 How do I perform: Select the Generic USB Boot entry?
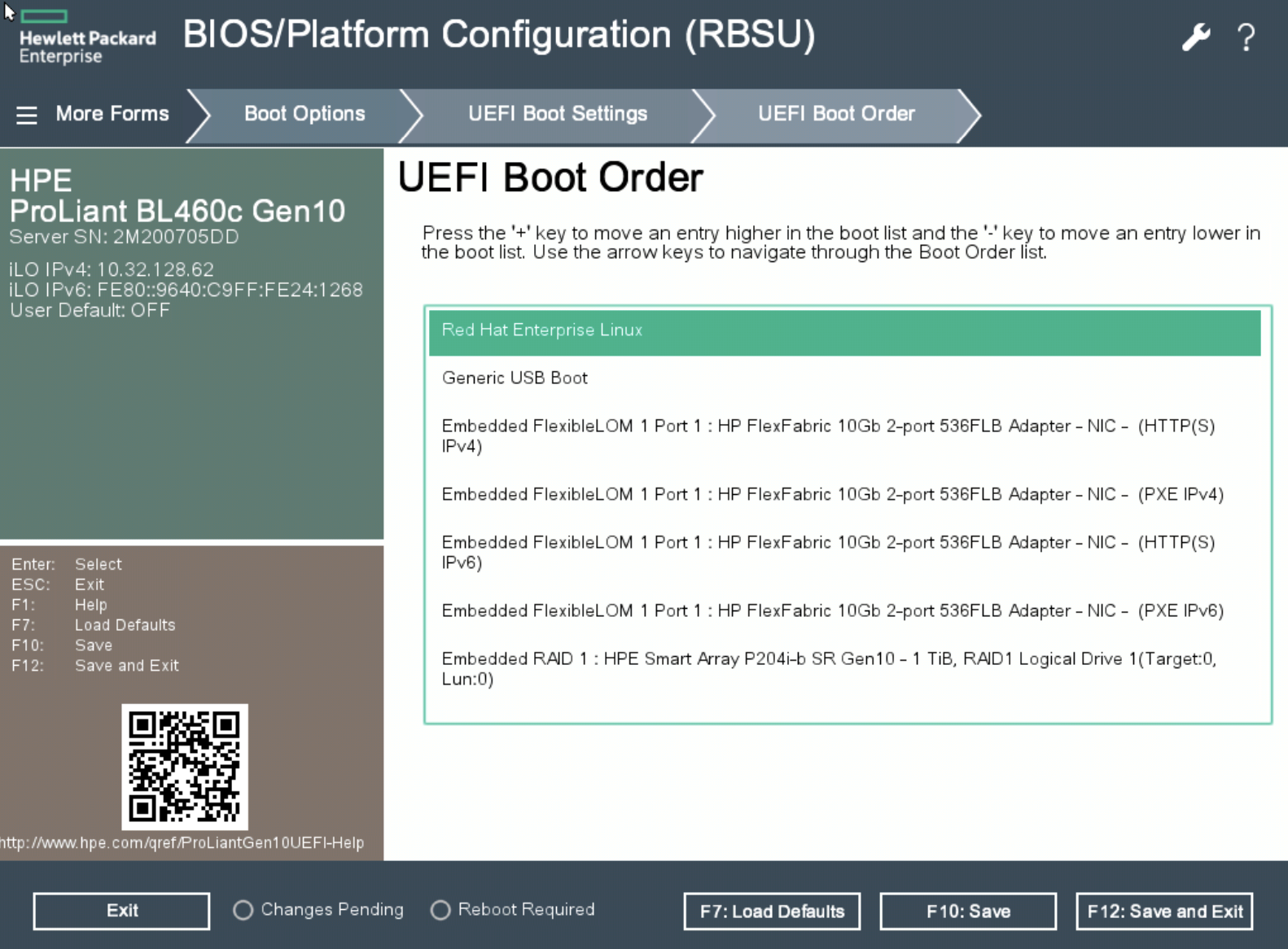(x=845, y=378)
